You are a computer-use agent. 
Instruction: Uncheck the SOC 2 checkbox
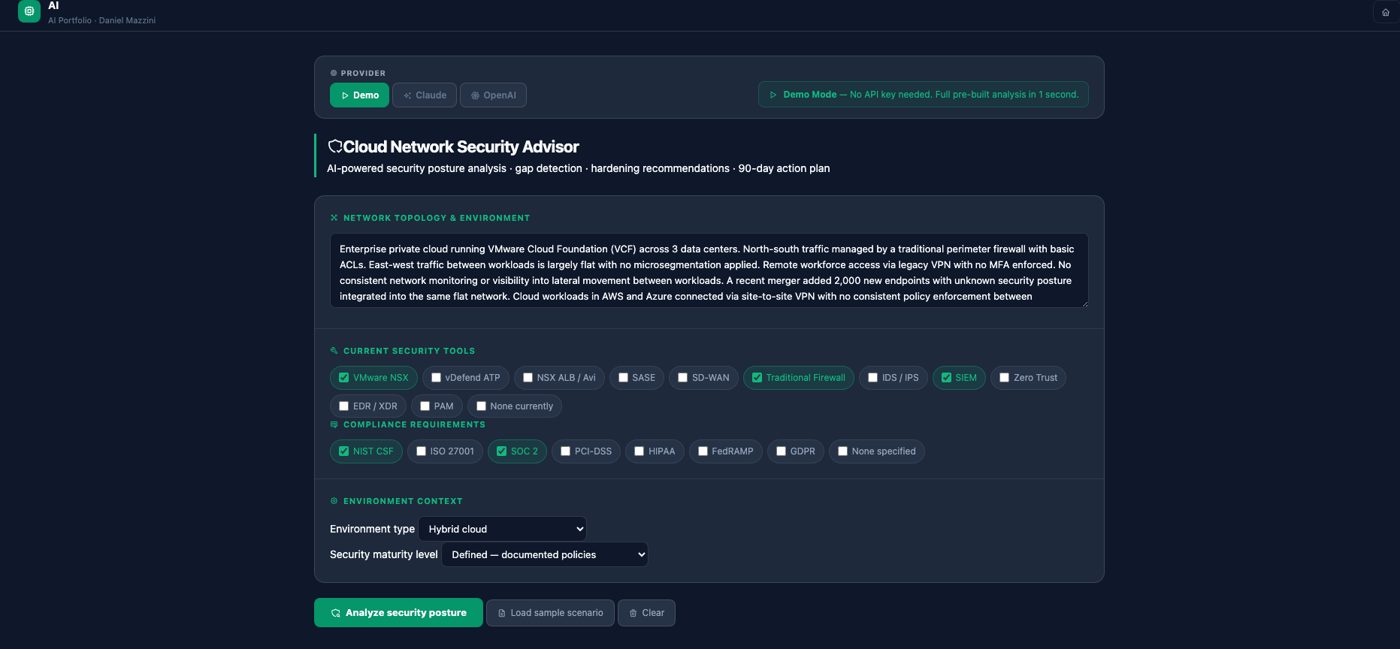point(501,451)
